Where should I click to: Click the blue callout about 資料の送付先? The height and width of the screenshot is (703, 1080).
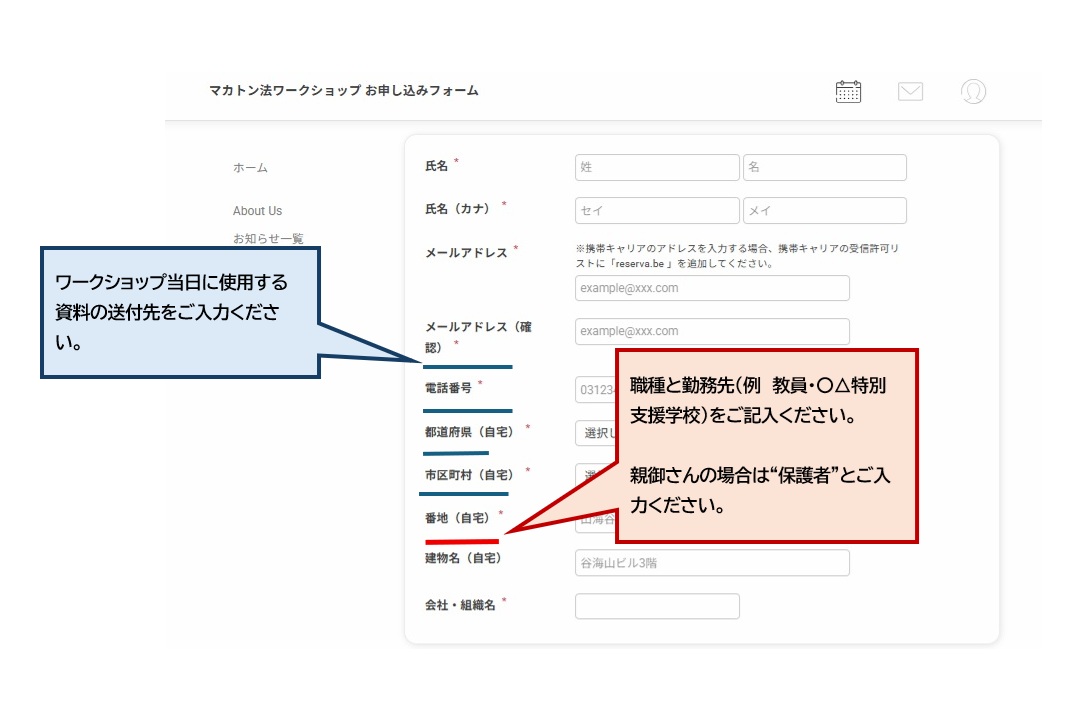[180, 312]
